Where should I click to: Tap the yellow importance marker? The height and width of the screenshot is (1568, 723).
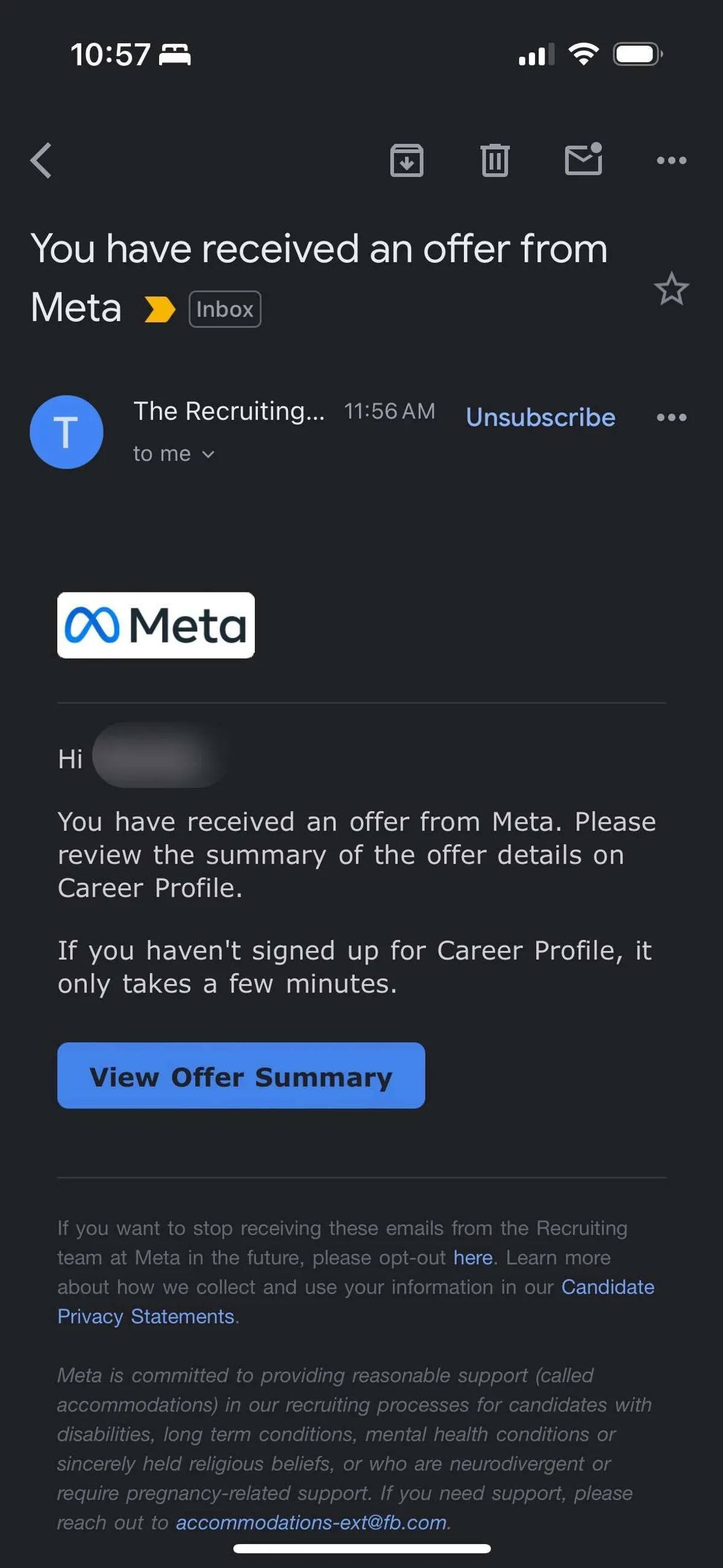coord(160,309)
